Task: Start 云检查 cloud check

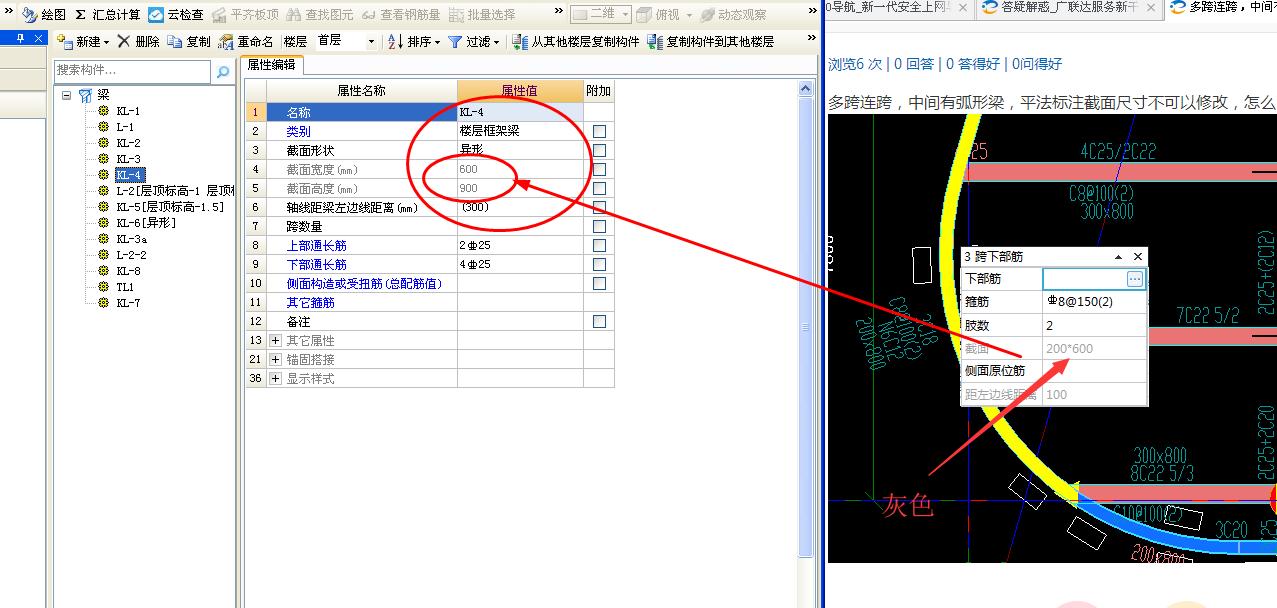Action: coord(176,15)
